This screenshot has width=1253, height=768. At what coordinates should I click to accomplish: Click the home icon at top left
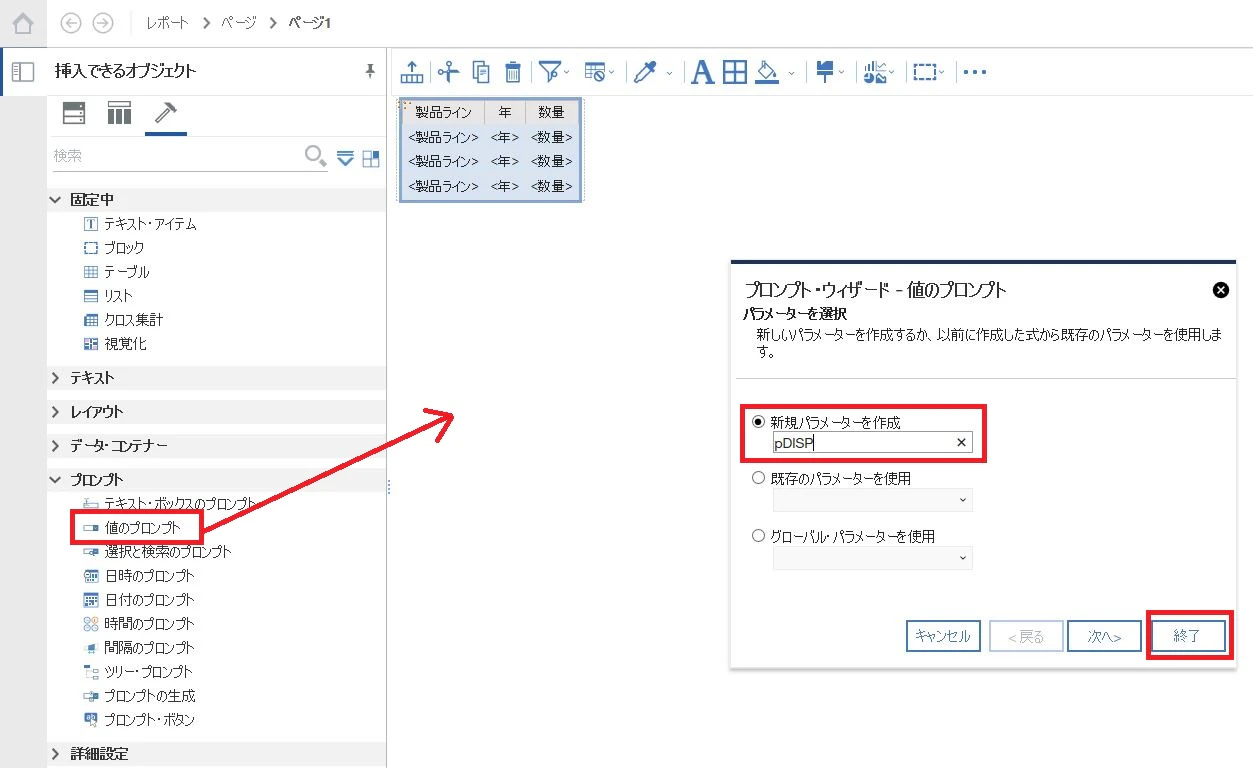pyautogui.click(x=22, y=22)
